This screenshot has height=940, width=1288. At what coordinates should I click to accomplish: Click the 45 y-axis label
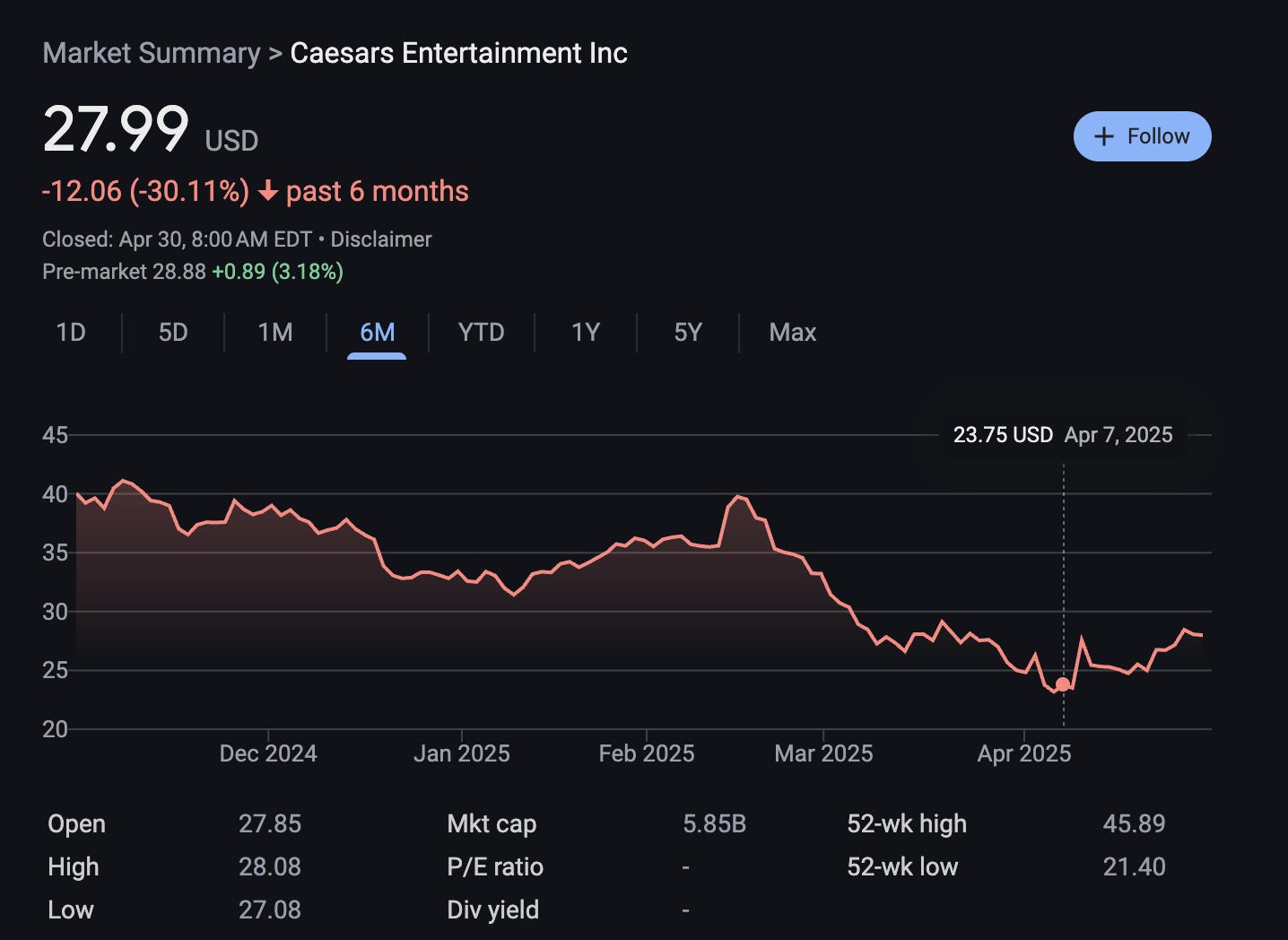[55, 435]
